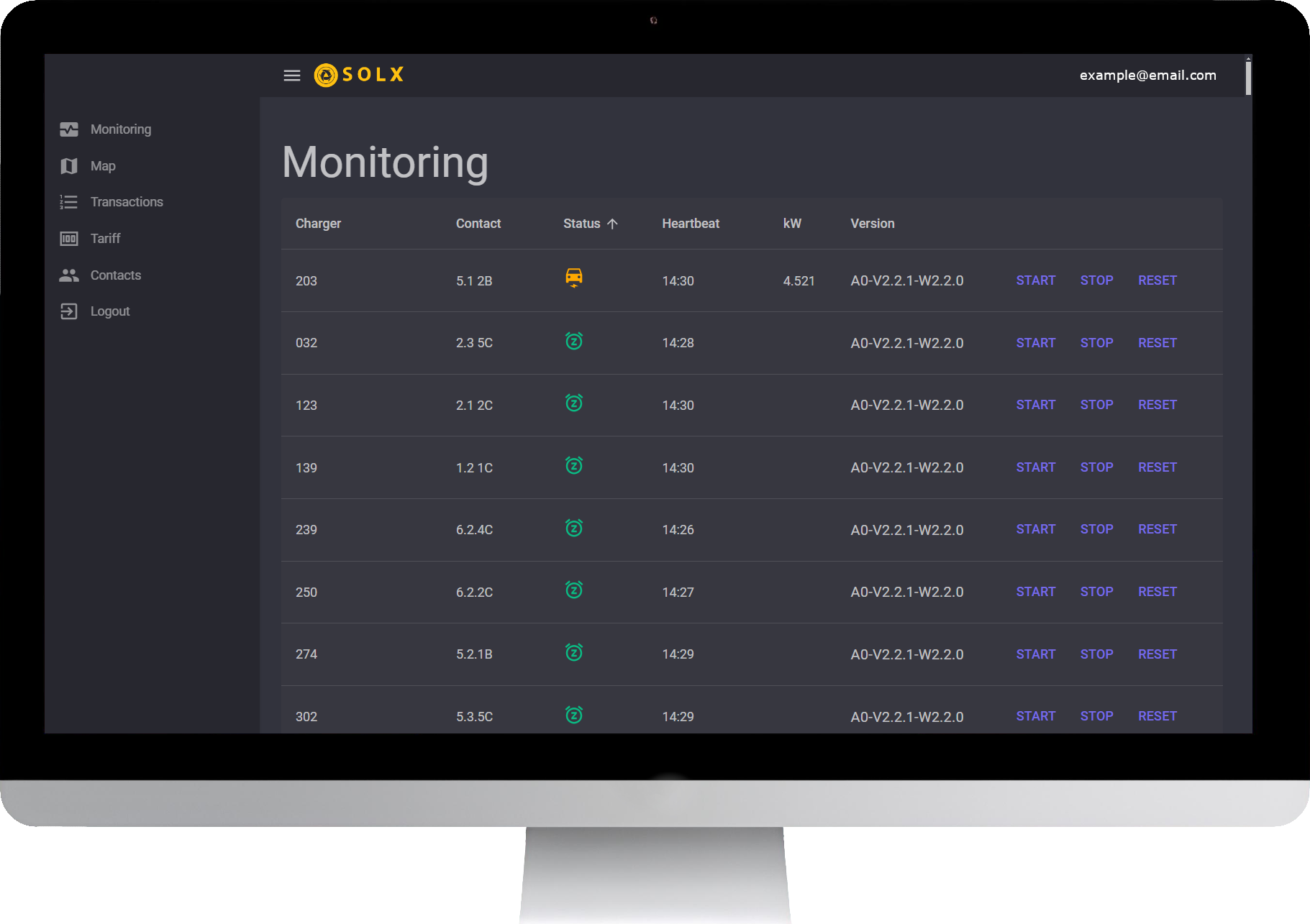Click the Logout arrow icon
The image size is (1310, 924).
pyautogui.click(x=69, y=311)
